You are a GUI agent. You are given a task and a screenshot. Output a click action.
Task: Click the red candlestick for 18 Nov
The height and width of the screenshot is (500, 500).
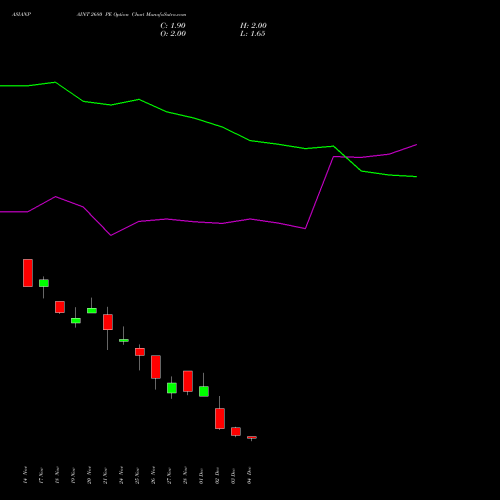click(60, 307)
